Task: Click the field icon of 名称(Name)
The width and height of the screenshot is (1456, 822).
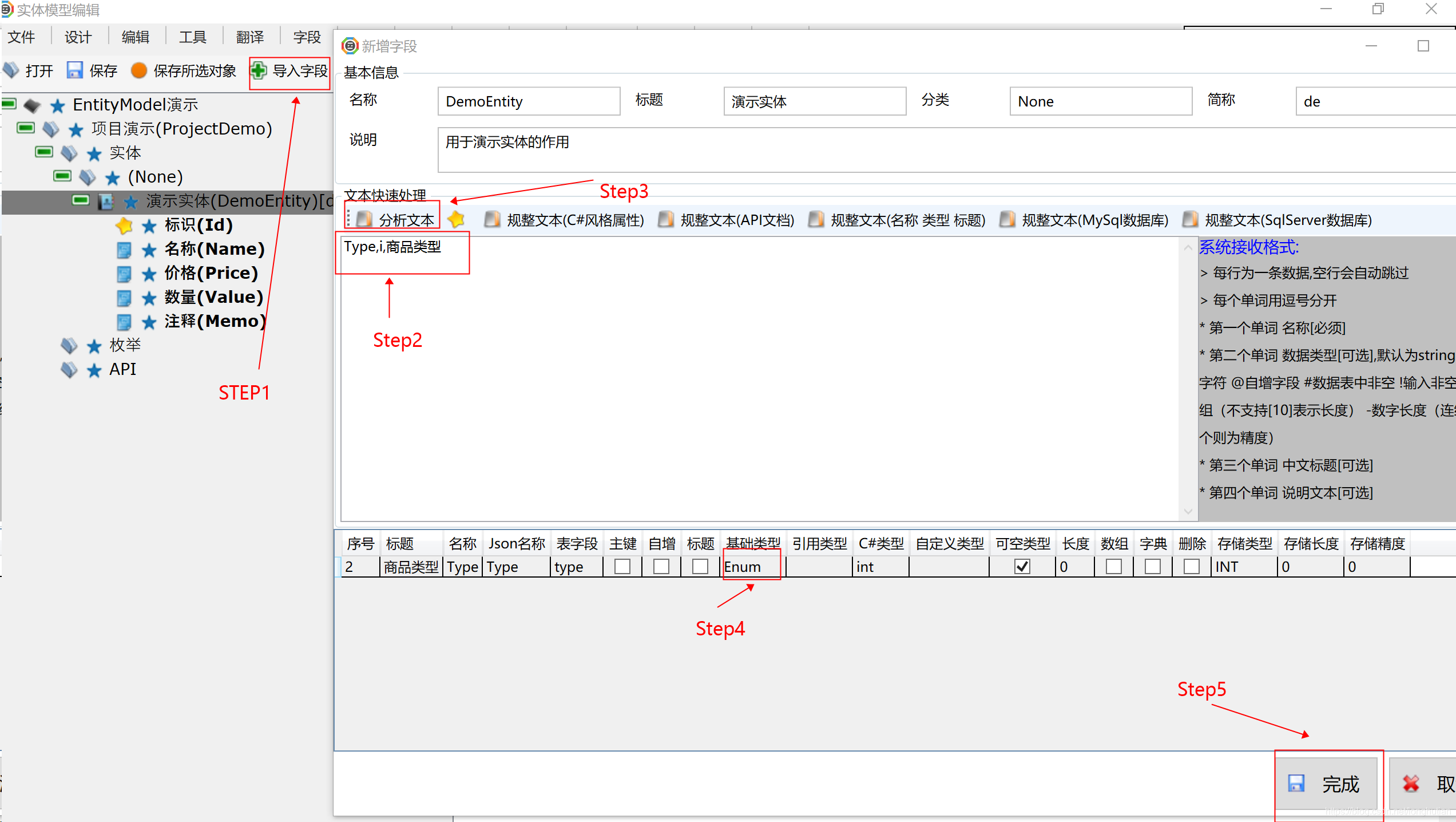Action: 124,250
